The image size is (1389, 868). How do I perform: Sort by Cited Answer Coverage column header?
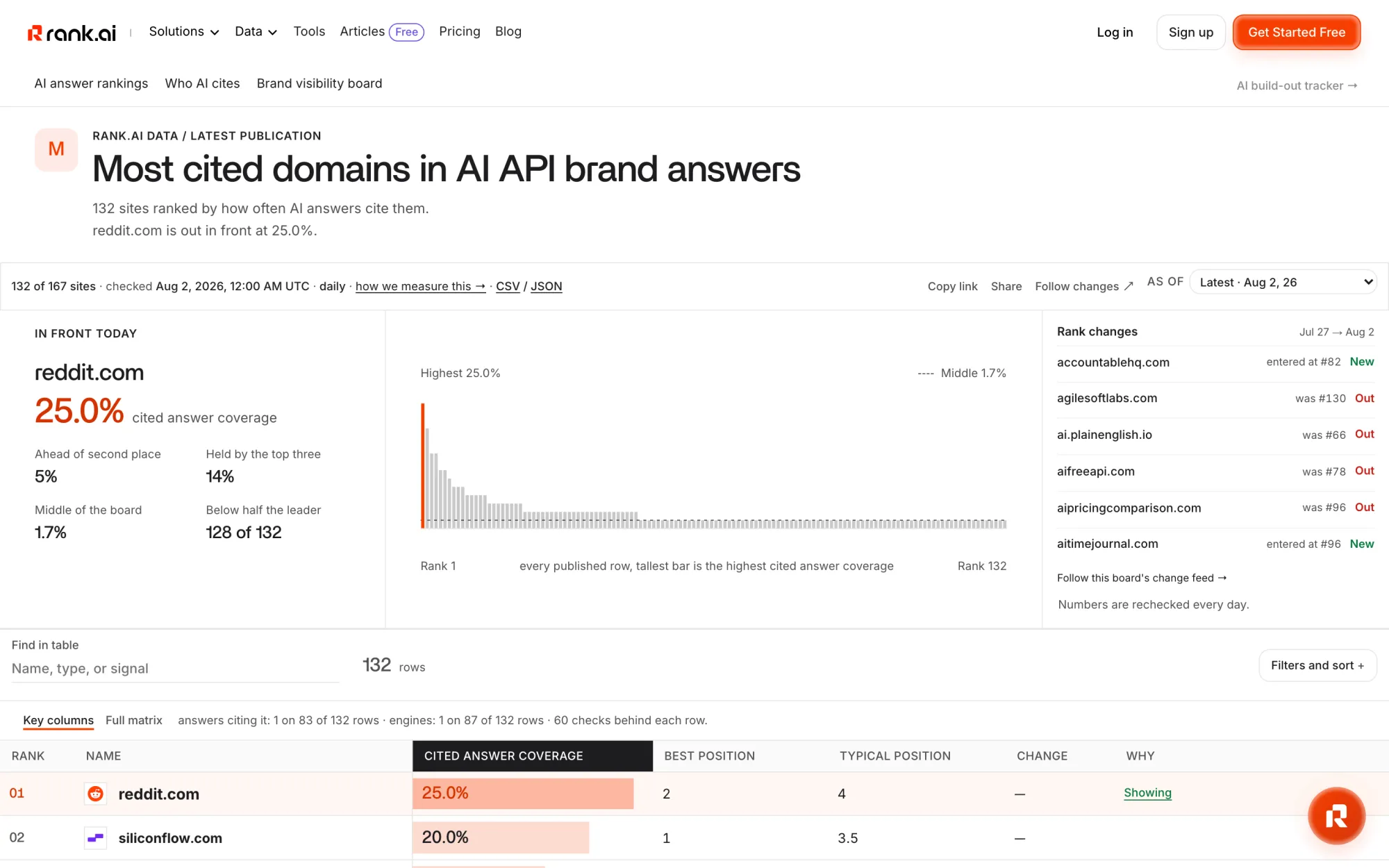click(533, 756)
